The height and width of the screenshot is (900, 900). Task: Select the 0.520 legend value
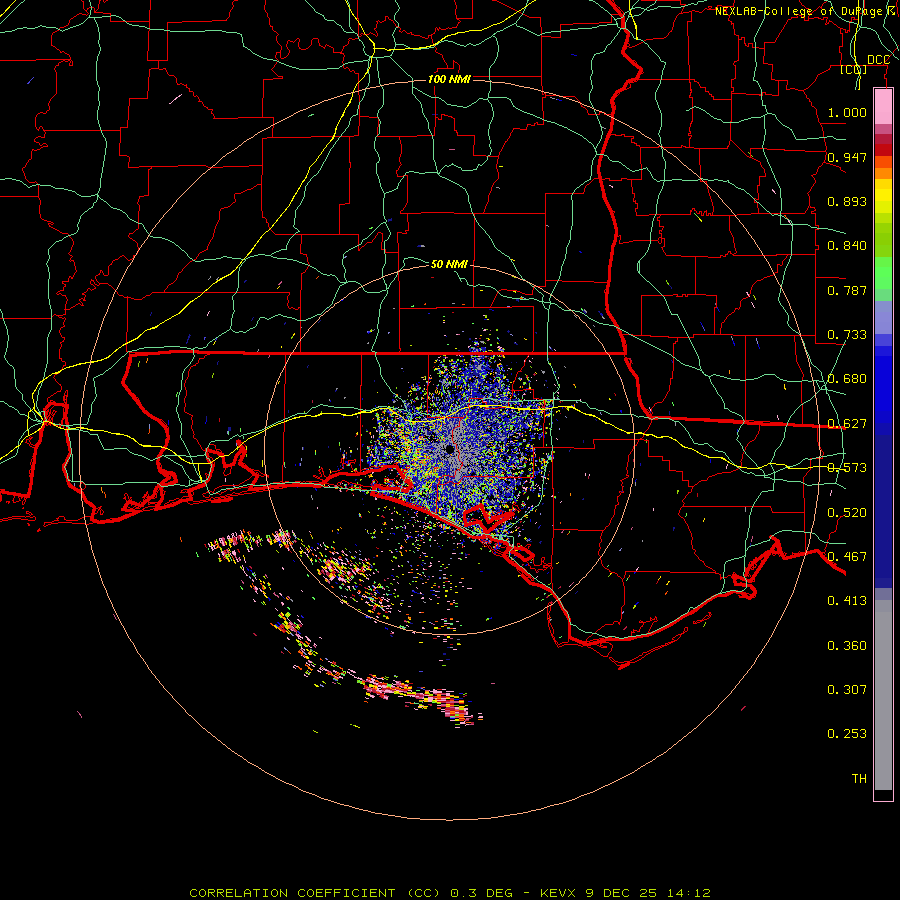click(x=847, y=513)
